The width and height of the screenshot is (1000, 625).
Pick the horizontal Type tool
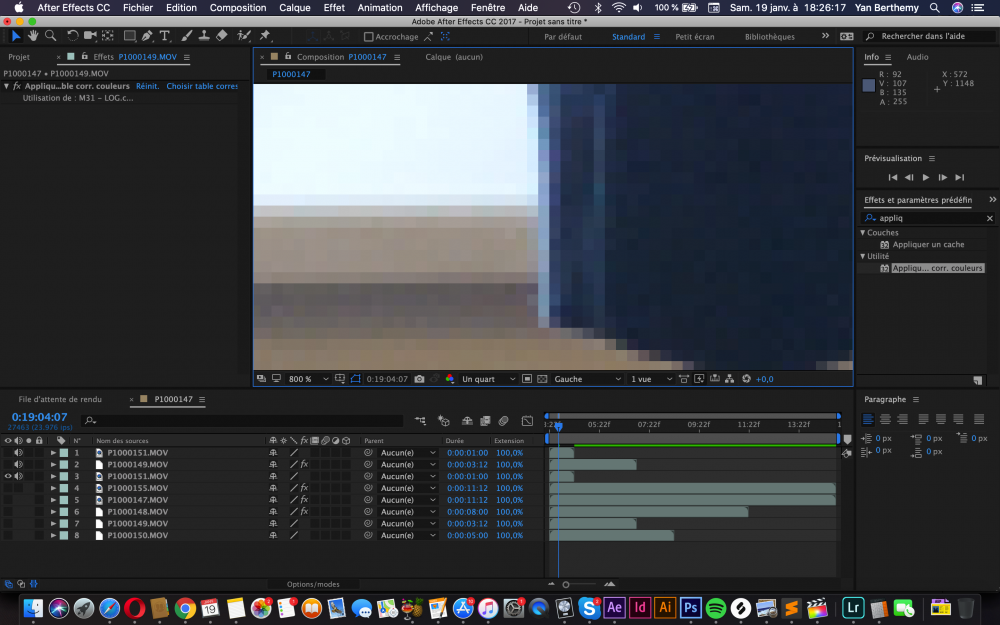[165, 36]
